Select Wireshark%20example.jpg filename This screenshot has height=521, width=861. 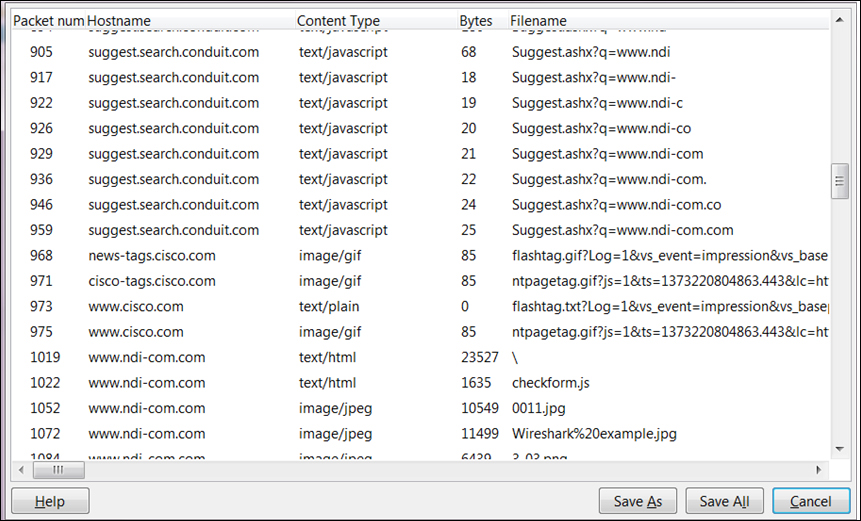point(594,434)
